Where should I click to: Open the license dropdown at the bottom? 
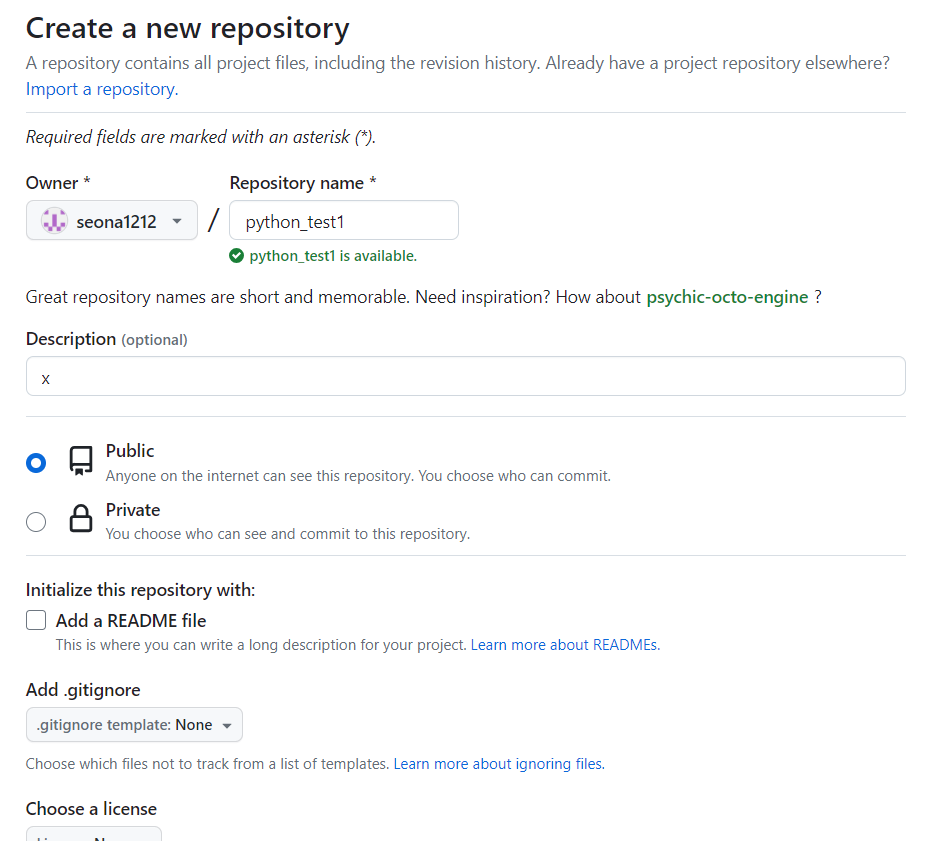tap(94, 834)
